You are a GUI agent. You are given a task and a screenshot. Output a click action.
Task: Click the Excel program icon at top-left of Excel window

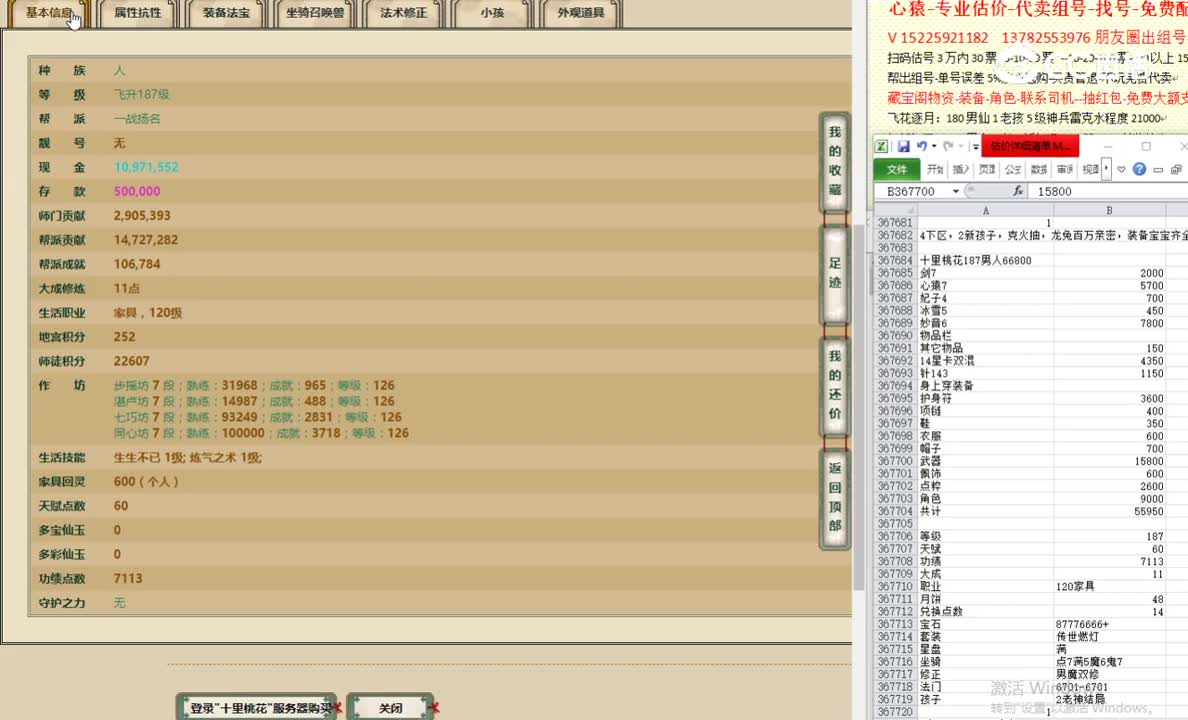(882, 146)
